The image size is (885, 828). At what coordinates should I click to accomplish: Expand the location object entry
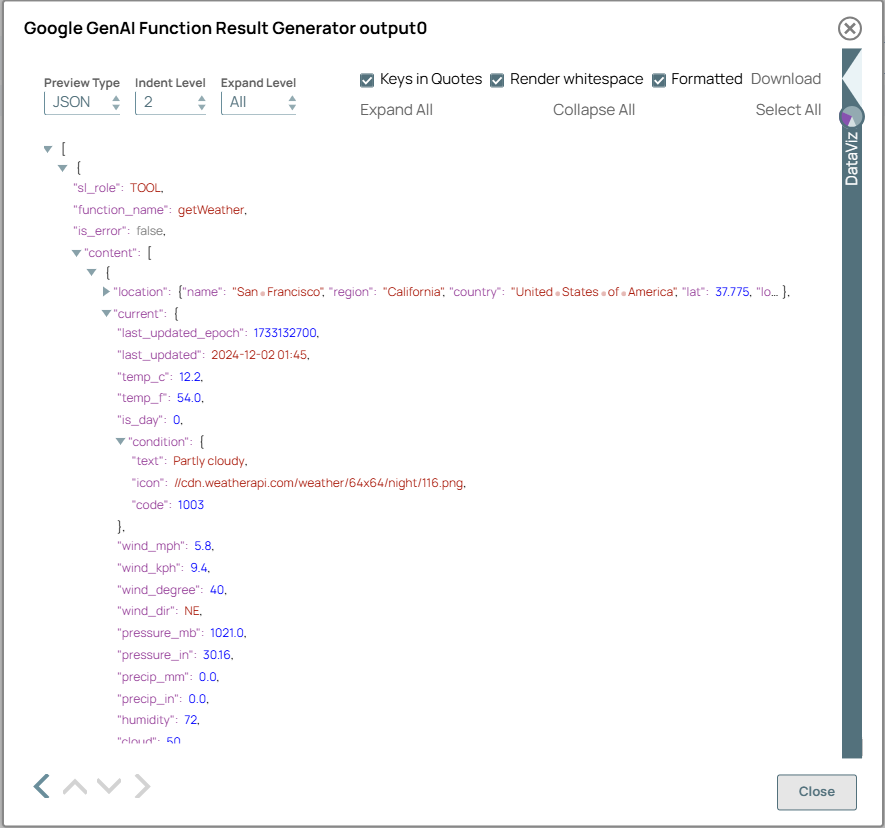pos(107,292)
